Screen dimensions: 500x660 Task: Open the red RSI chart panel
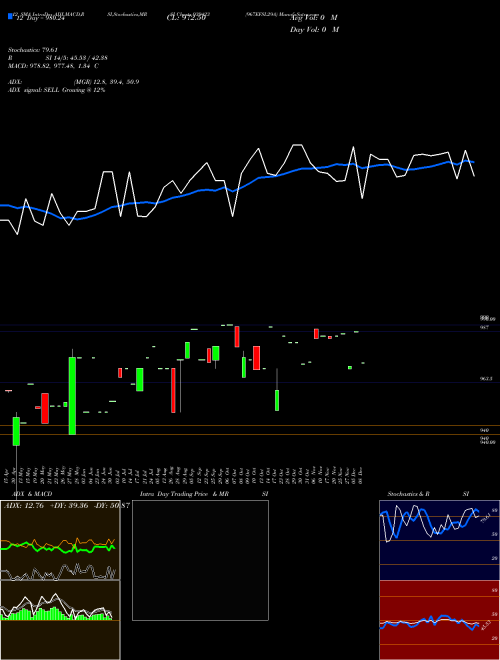coord(439,620)
